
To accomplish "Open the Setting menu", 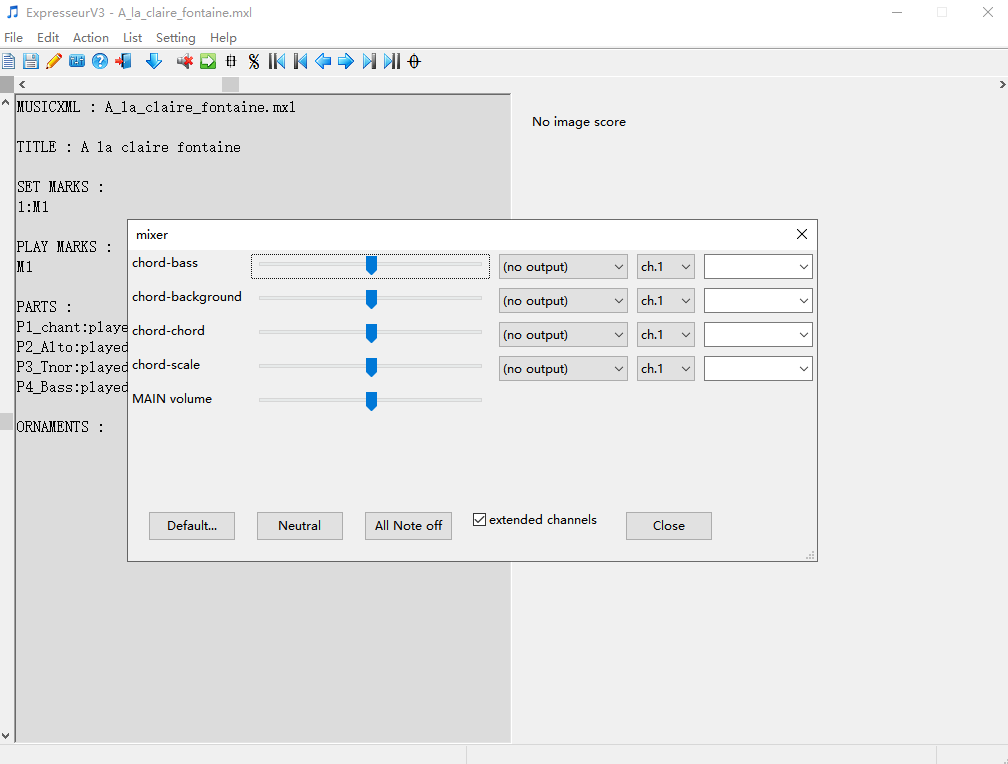I will (175, 38).
